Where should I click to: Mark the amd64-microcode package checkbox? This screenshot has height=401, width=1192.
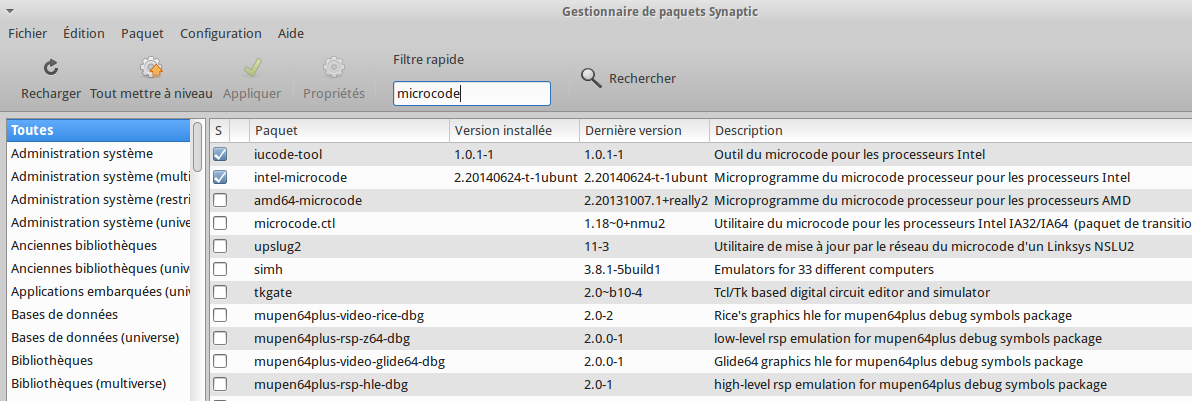(x=220, y=200)
